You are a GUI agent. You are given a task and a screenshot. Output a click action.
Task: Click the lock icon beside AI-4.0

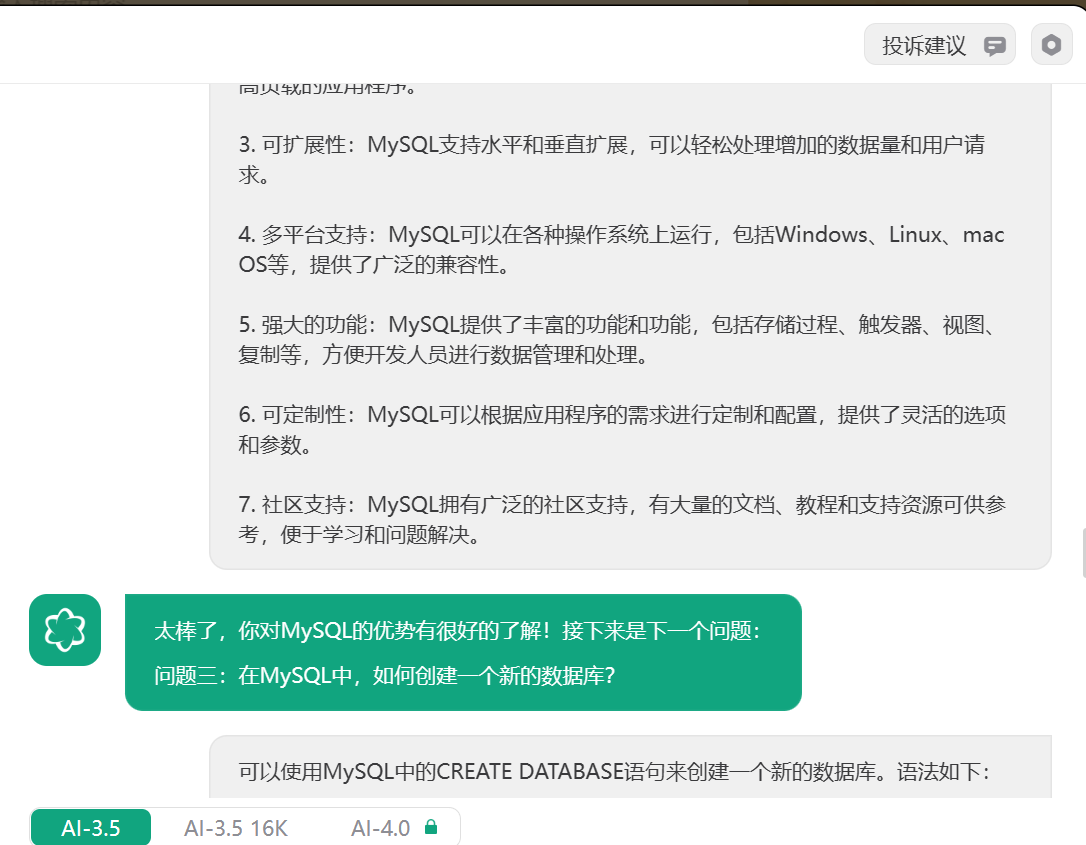coord(431,826)
